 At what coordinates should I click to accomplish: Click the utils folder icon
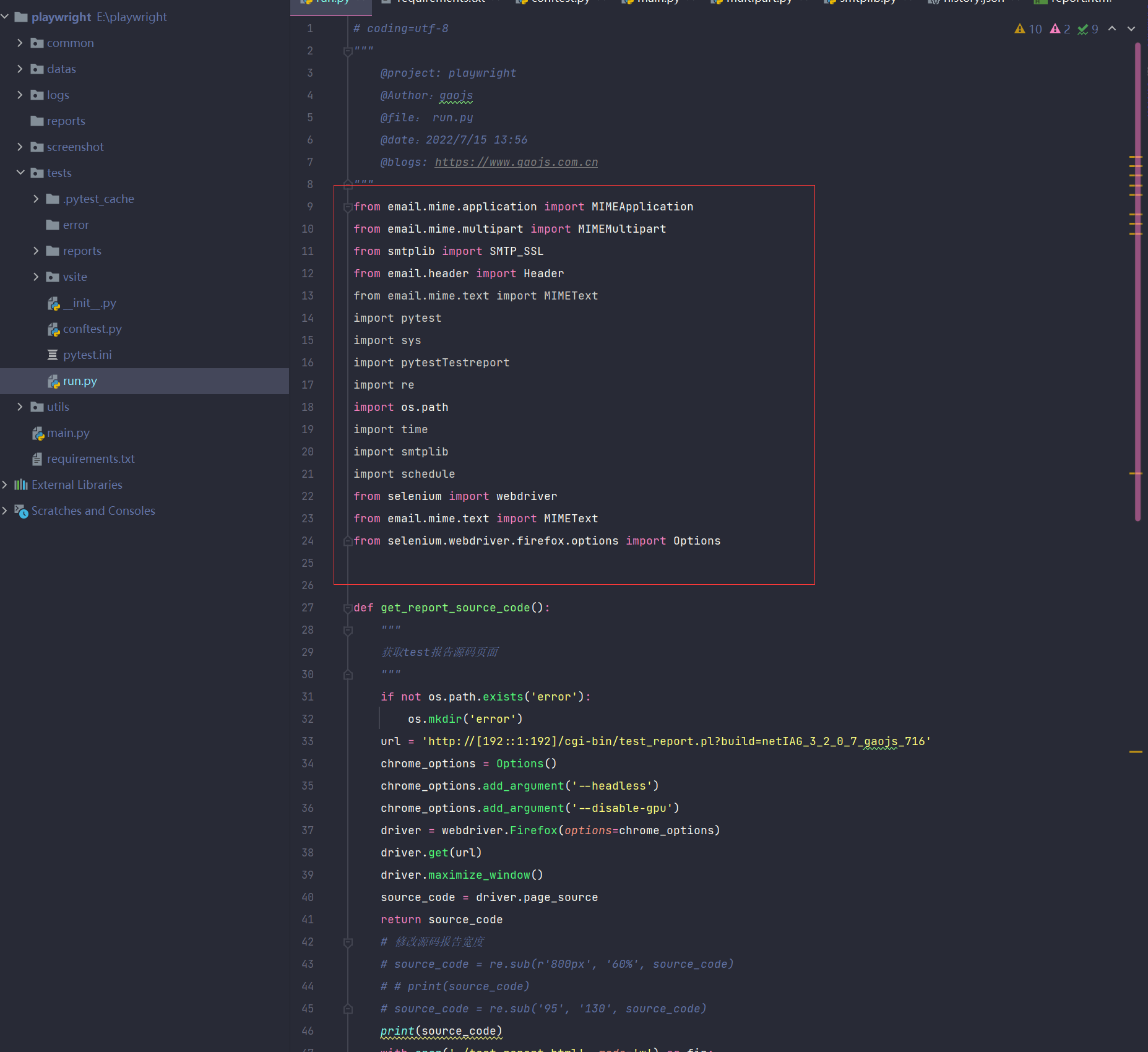[37, 407]
